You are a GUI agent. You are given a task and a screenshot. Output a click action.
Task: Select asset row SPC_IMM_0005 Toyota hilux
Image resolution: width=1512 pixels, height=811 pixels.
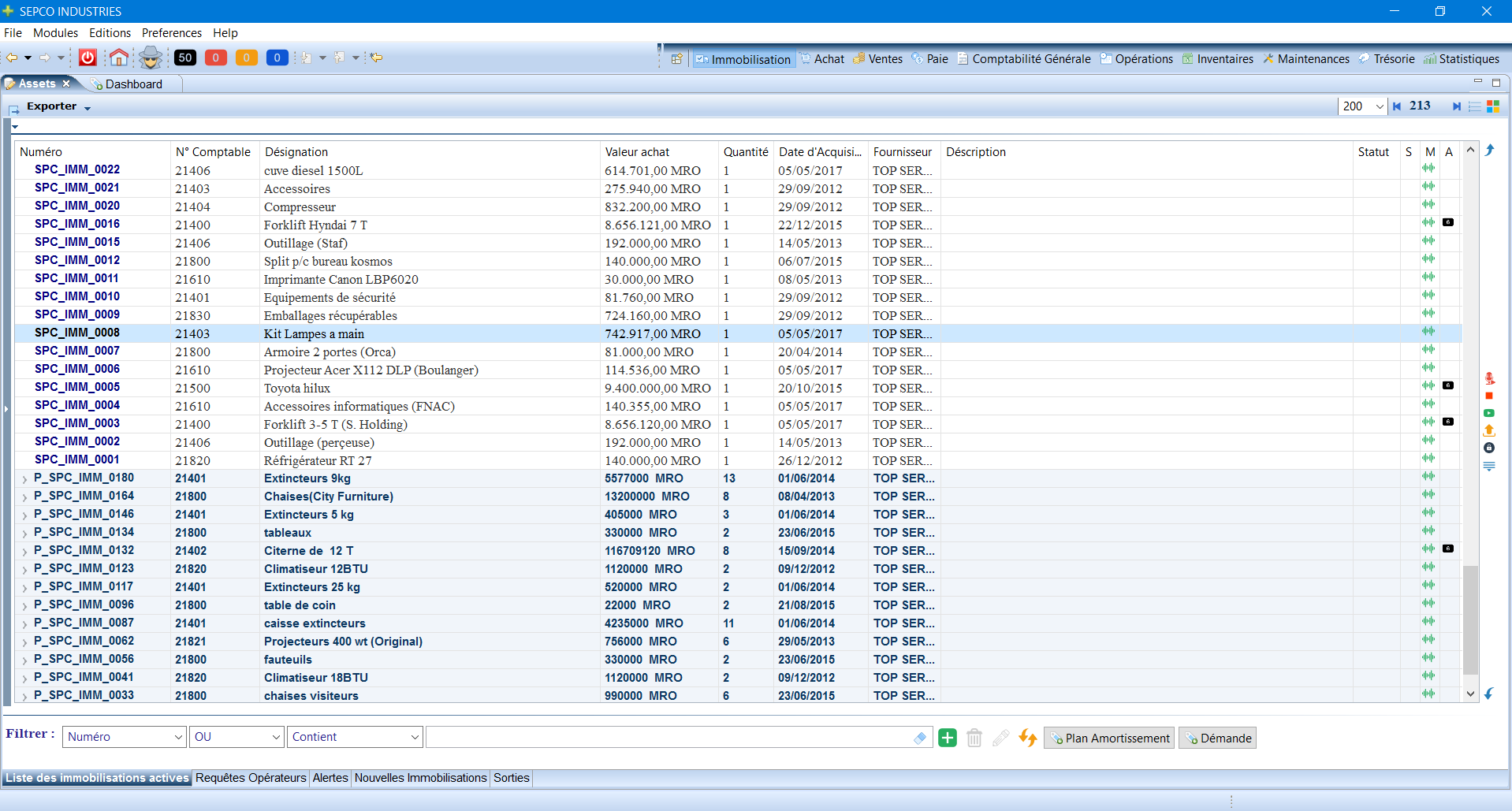737,388
